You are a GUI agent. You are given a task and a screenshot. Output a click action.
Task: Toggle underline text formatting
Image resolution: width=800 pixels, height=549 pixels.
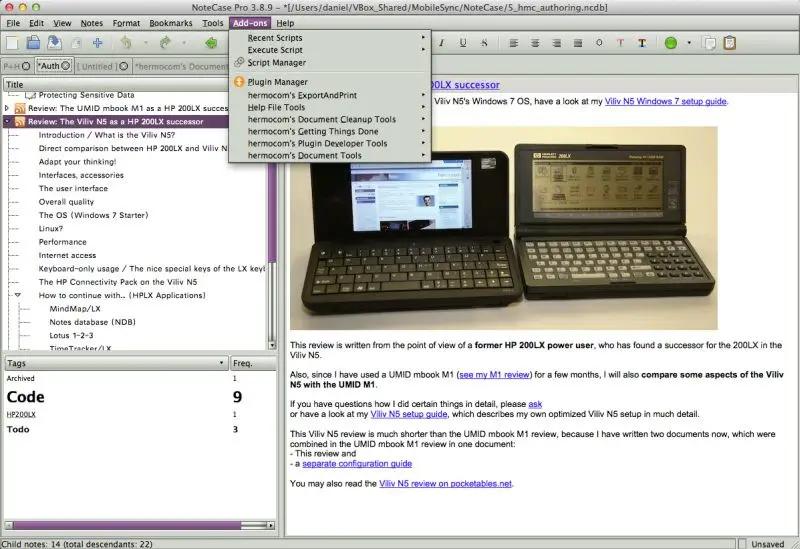pos(463,43)
